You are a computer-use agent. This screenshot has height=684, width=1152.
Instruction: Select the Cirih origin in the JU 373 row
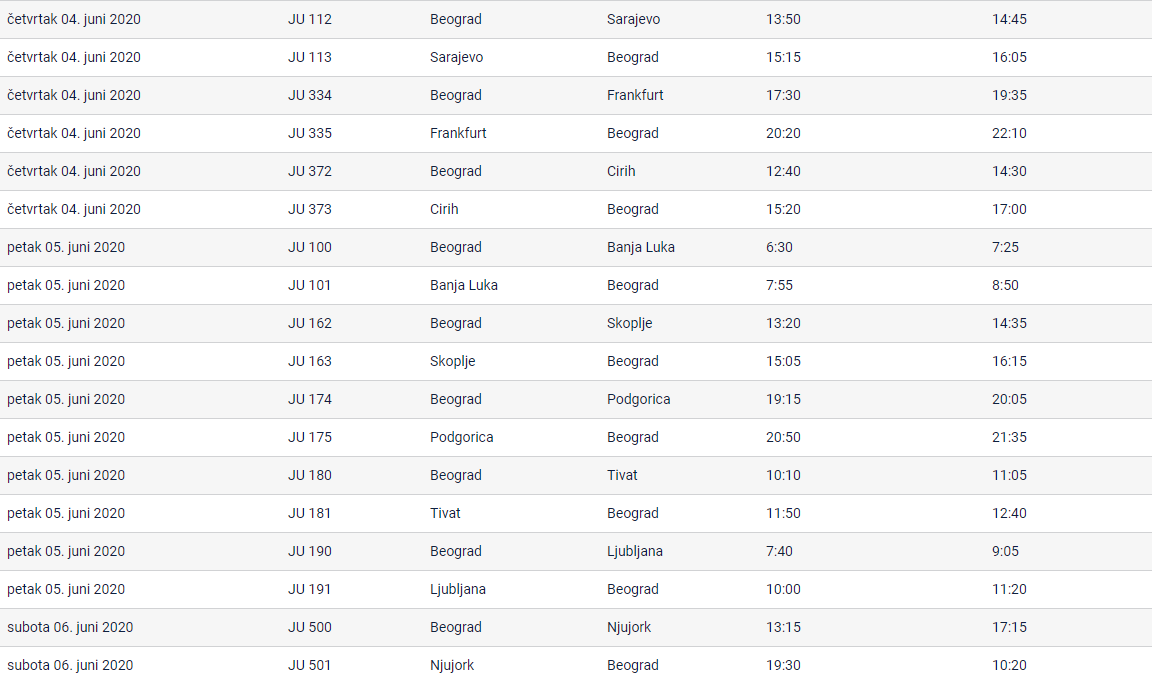pyautogui.click(x=444, y=209)
